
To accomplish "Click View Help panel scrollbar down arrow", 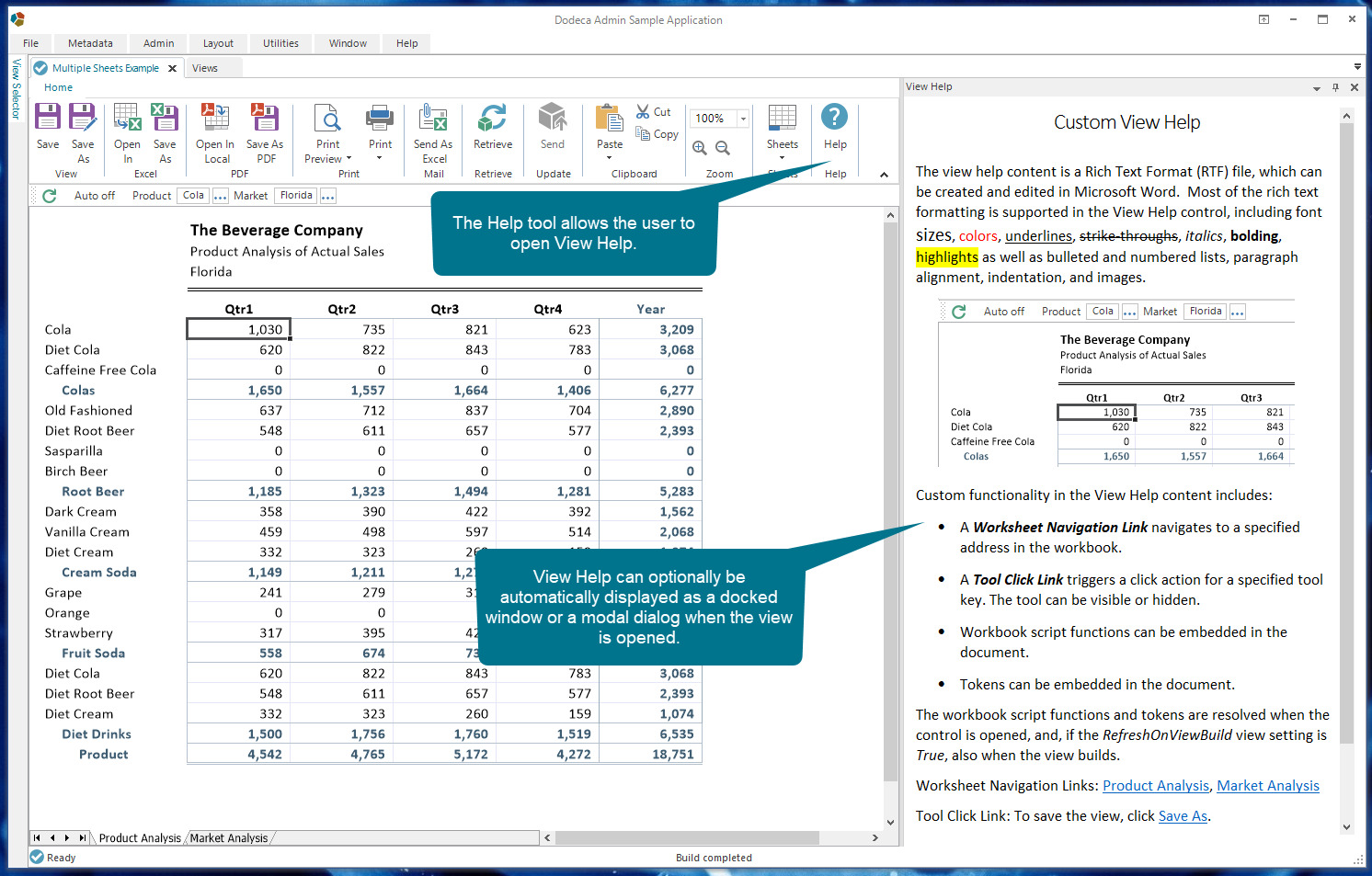I will [x=1347, y=827].
